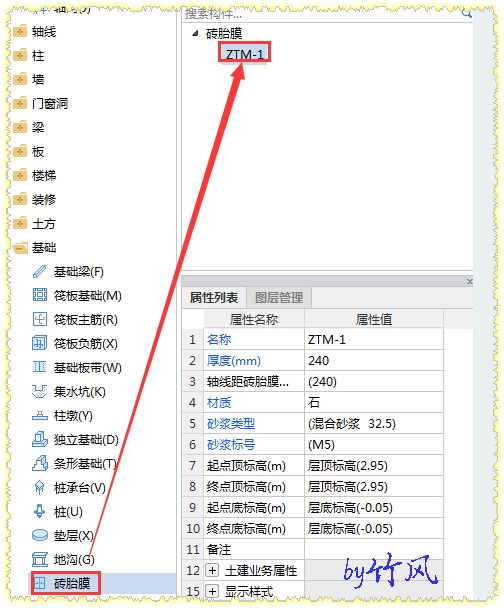Click the 备注 property name

(219, 549)
